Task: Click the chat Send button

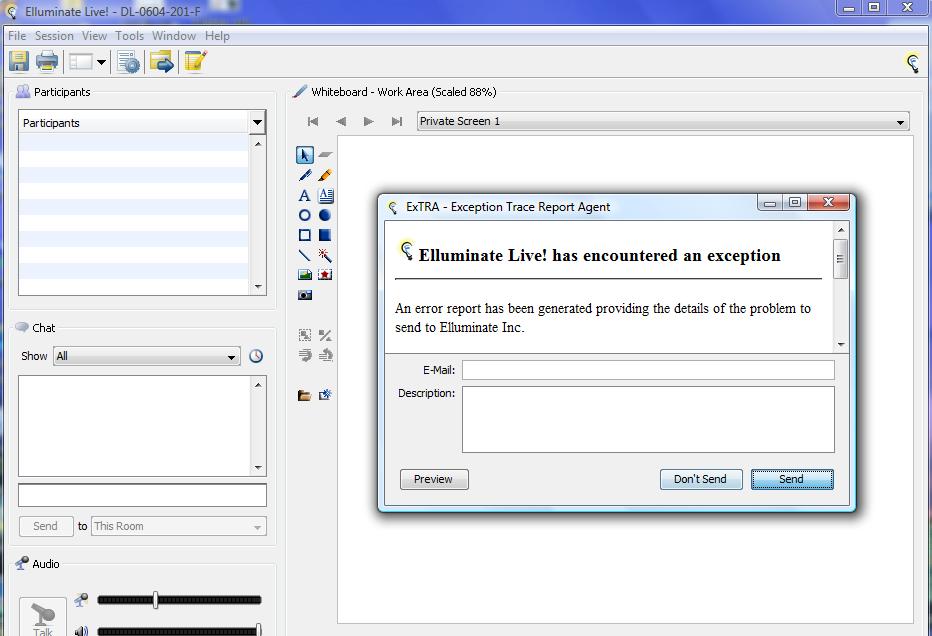Action: pos(46,527)
